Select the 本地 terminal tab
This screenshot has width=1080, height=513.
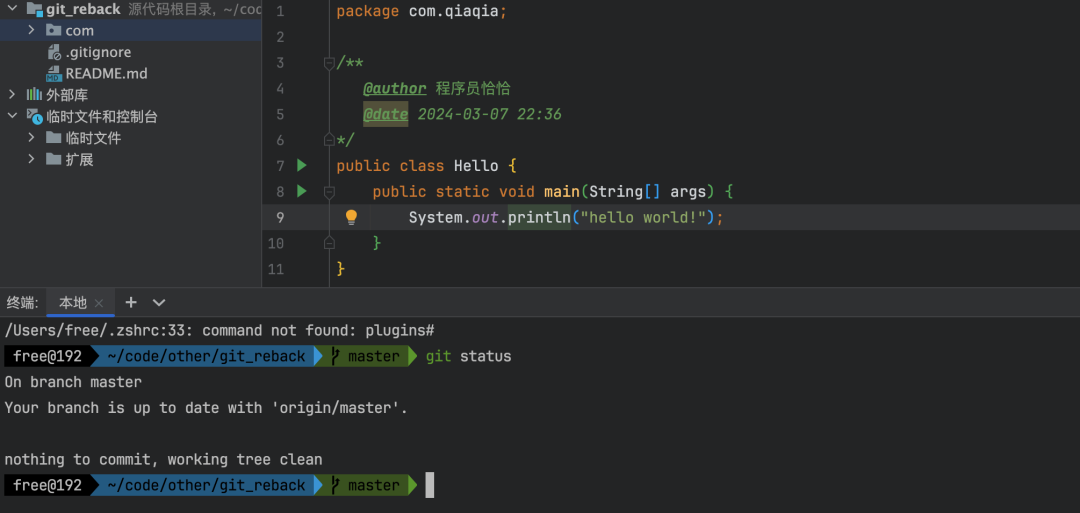click(72, 303)
